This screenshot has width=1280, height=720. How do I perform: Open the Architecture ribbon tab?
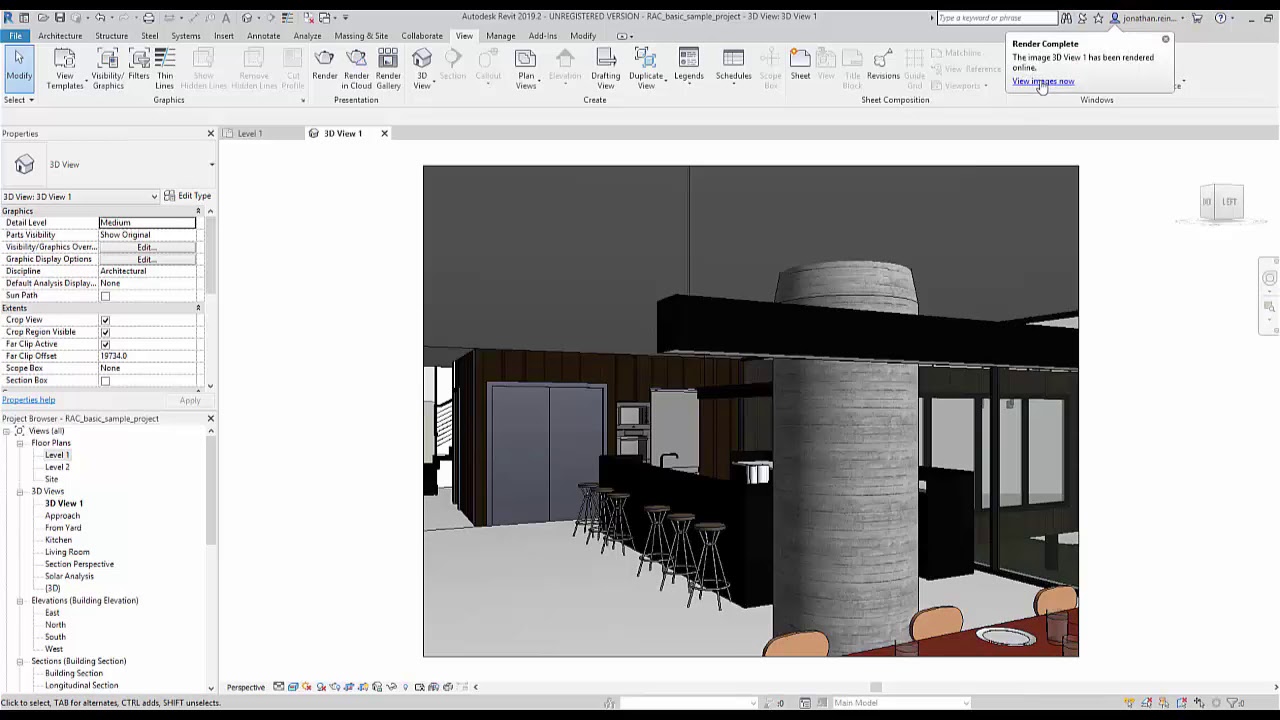pos(60,36)
